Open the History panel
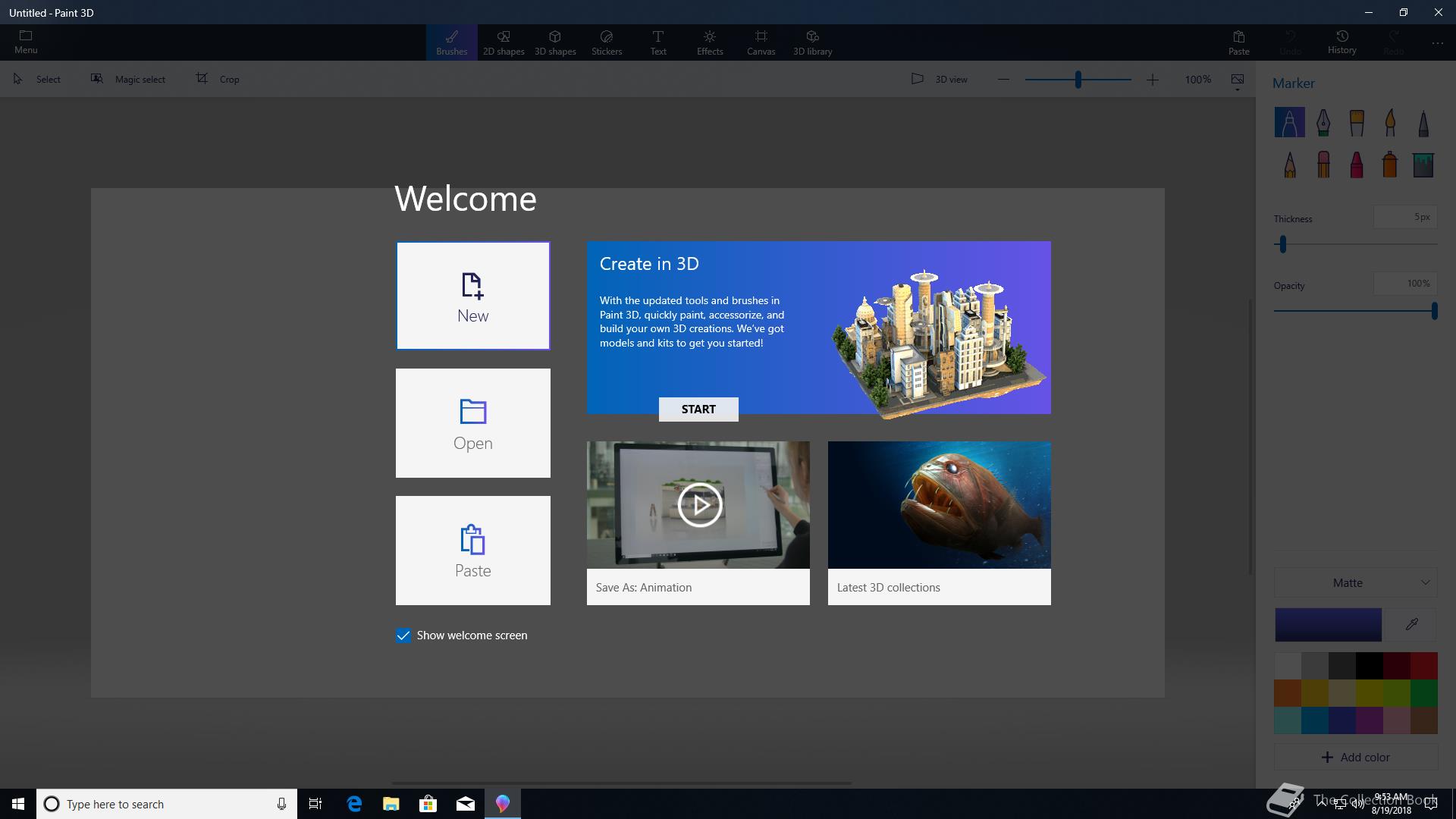This screenshot has height=819, width=1456. tap(1341, 42)
